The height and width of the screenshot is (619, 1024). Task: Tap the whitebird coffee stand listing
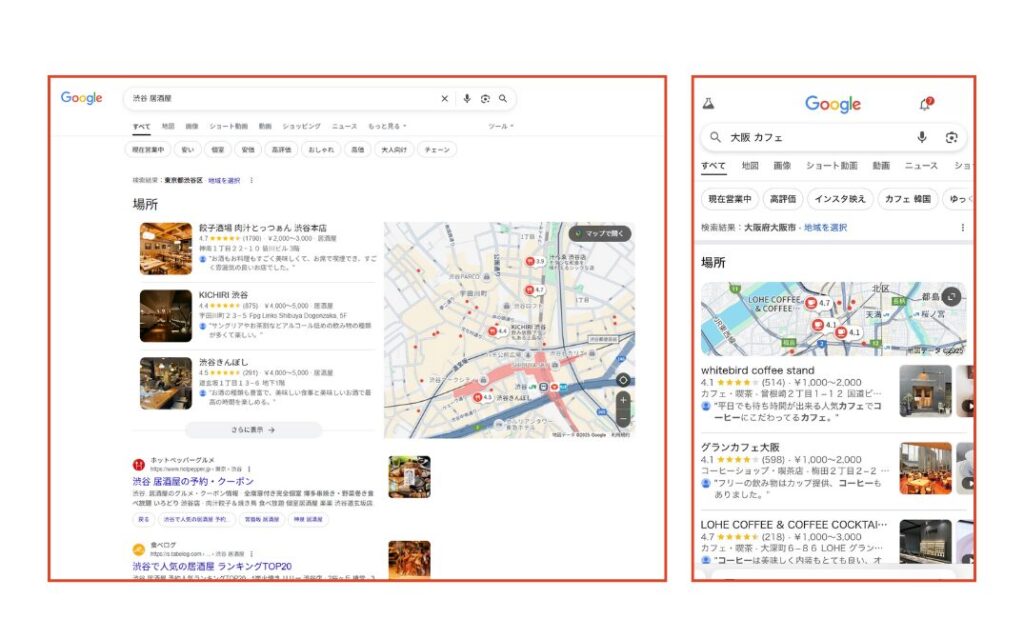(x=757, y=370)
